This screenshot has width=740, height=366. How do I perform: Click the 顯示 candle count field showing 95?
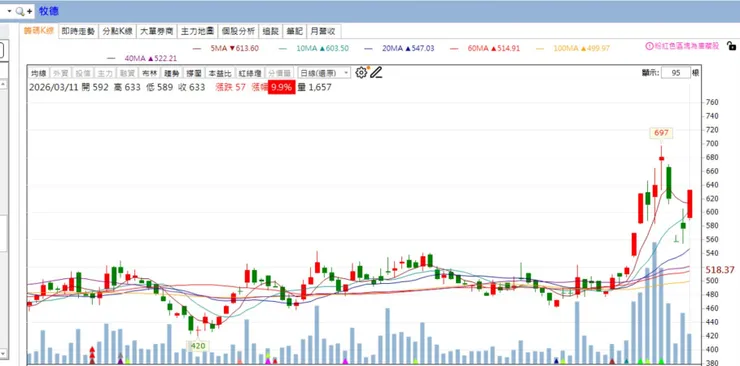675,73
